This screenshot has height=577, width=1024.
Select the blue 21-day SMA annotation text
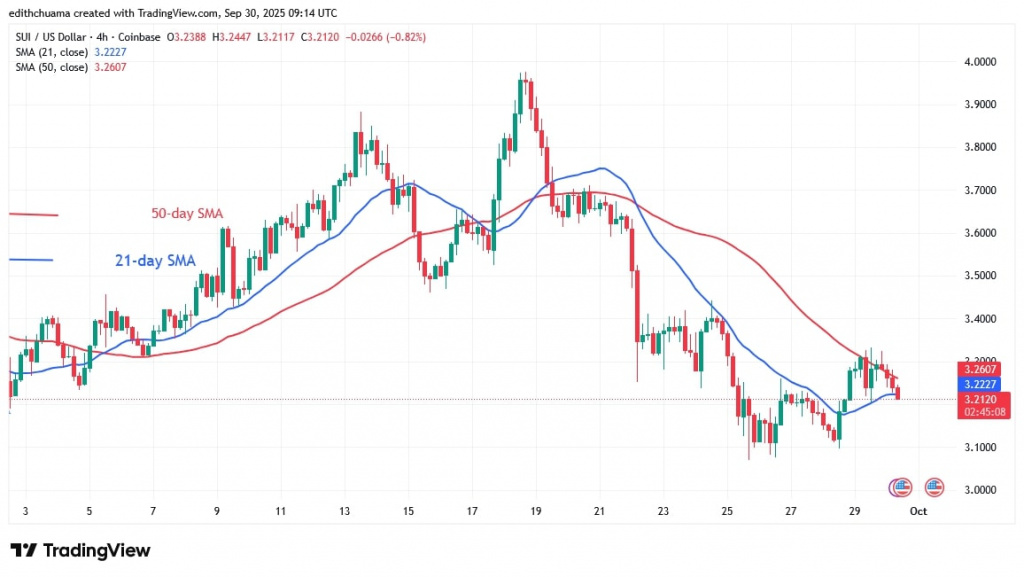click(x=152, y=261)
